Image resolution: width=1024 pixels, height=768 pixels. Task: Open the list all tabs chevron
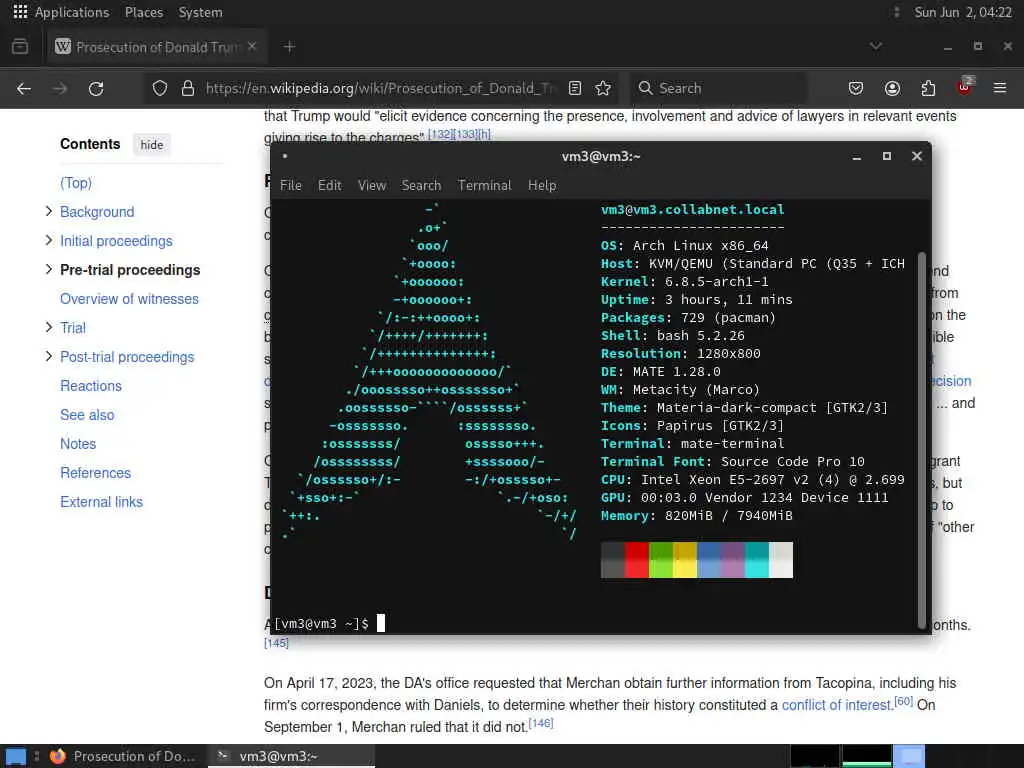pyautogui.click(x=876, y=46)
